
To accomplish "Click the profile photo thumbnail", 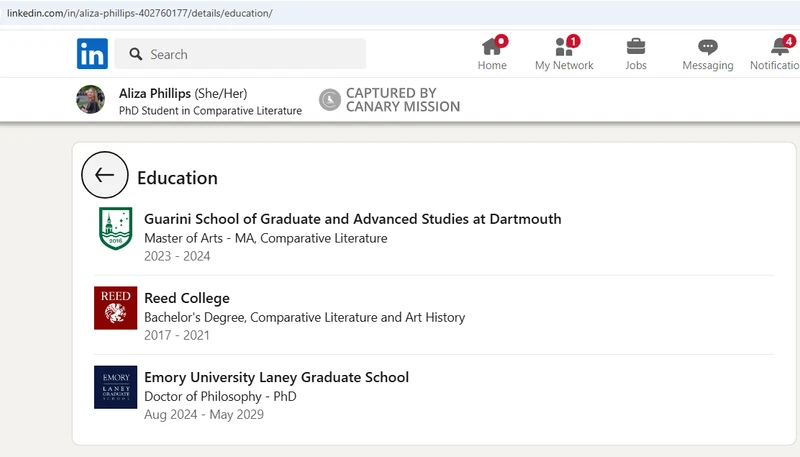I will click(x=91, y=100).
